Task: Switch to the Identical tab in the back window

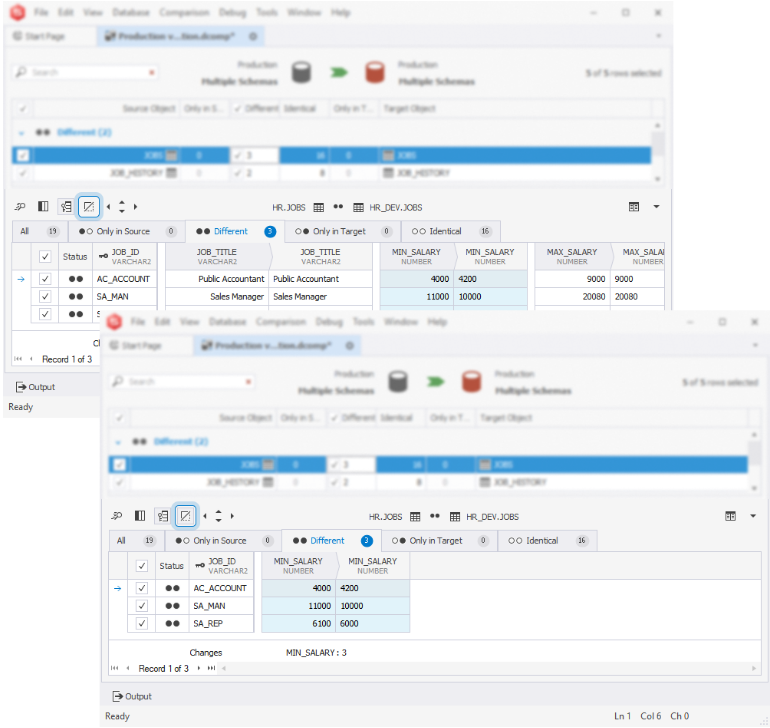Action: [451, 231]
